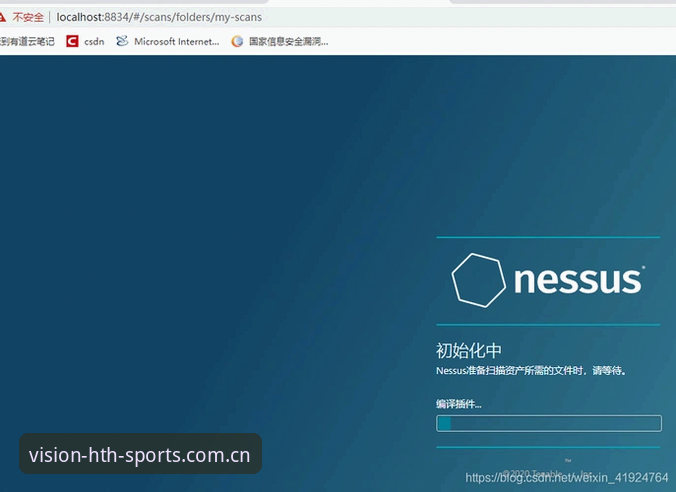Click the Microsoft Internet bookmark icon
676x492 pixels.
pyautogui.click(x=122, y=41)
